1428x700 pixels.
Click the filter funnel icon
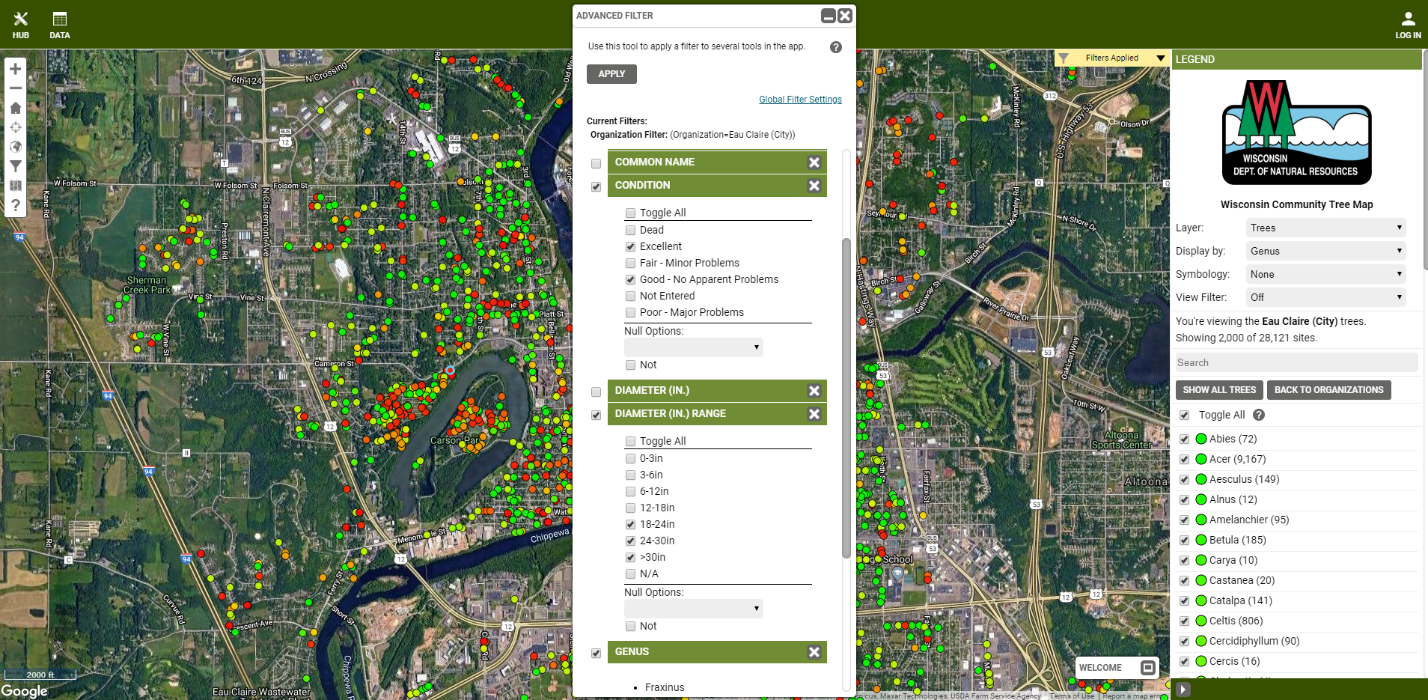click(x=14, y=166)
